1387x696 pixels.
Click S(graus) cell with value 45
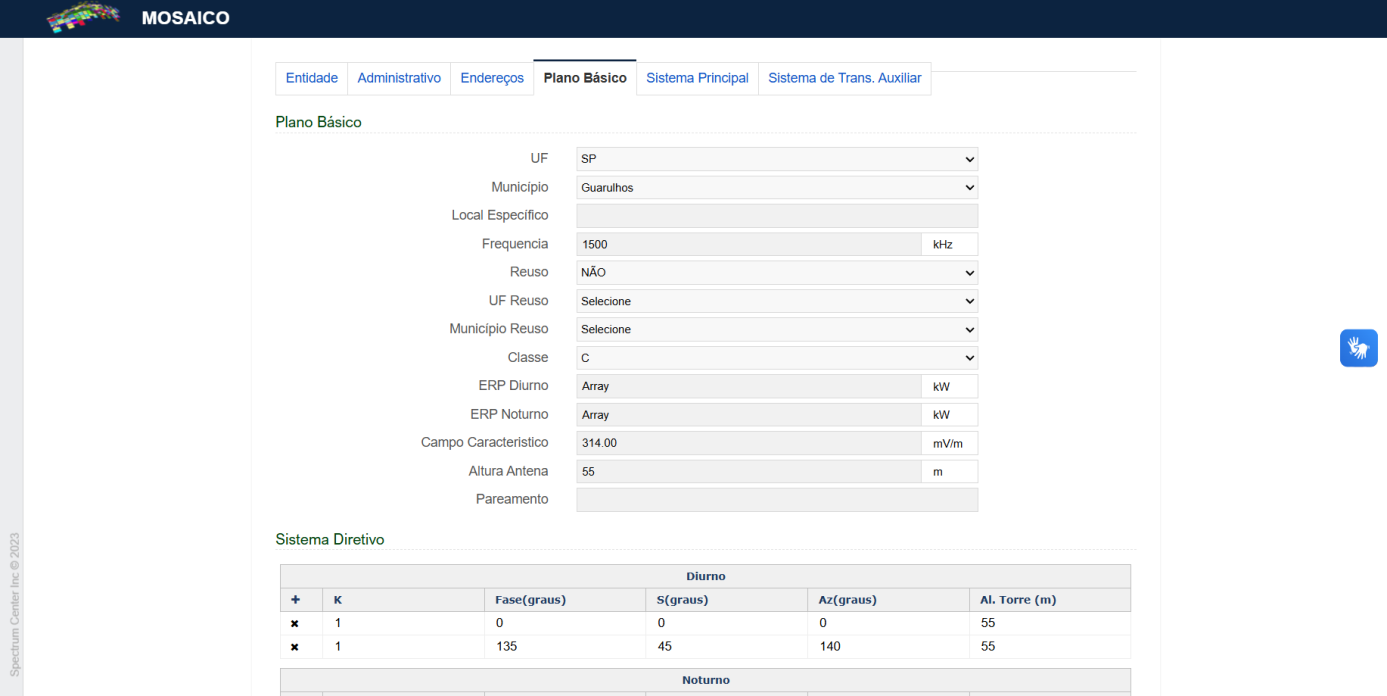tap(726, 647)
